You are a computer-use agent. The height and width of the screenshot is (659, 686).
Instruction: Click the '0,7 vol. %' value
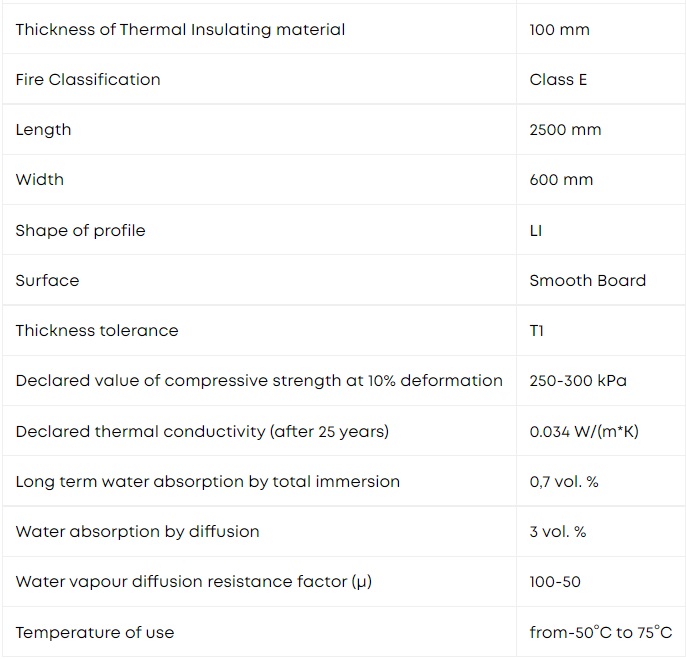coord(564,482)
